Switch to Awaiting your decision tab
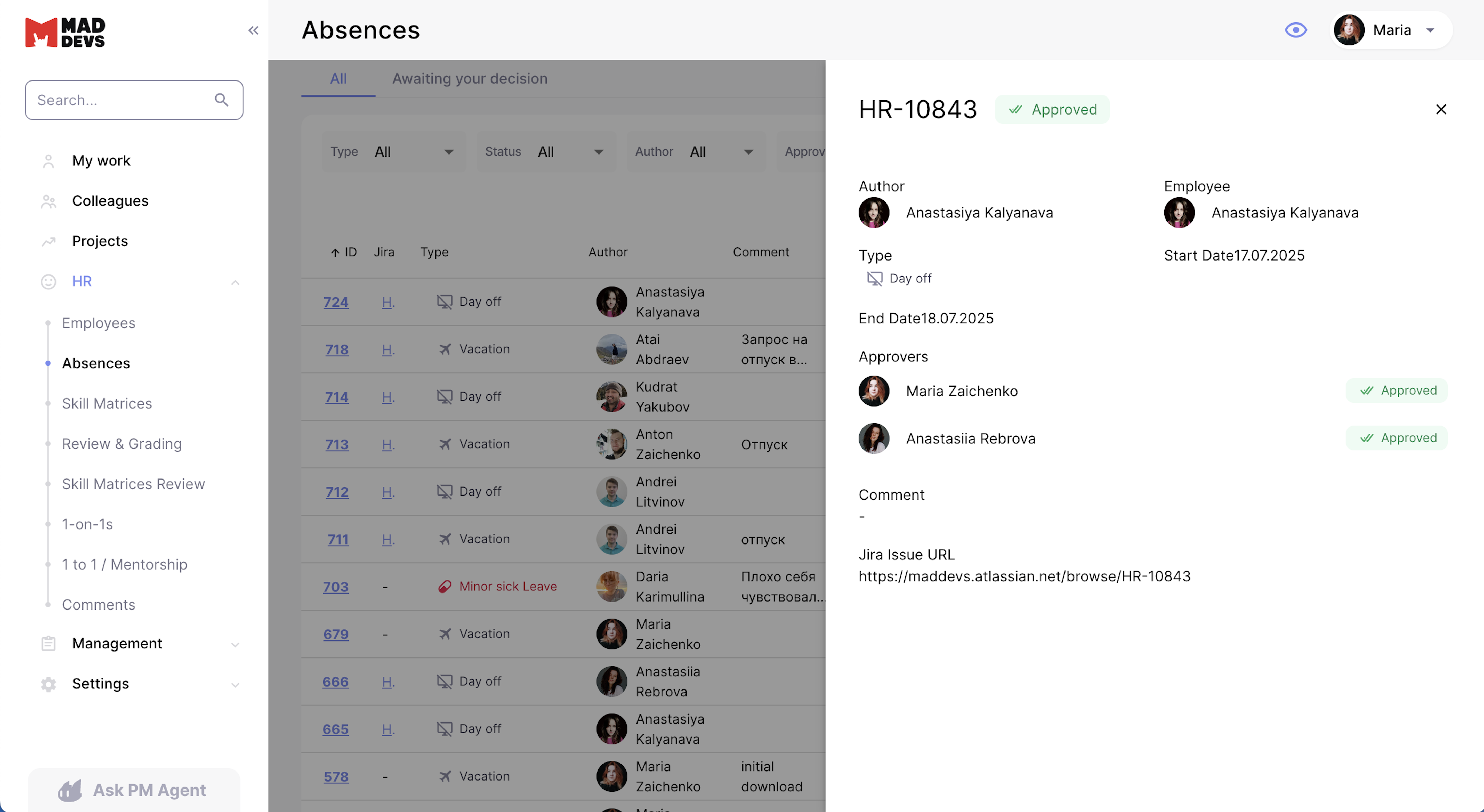This screenshot has width=1484, height=812. [x=470, y=78]
